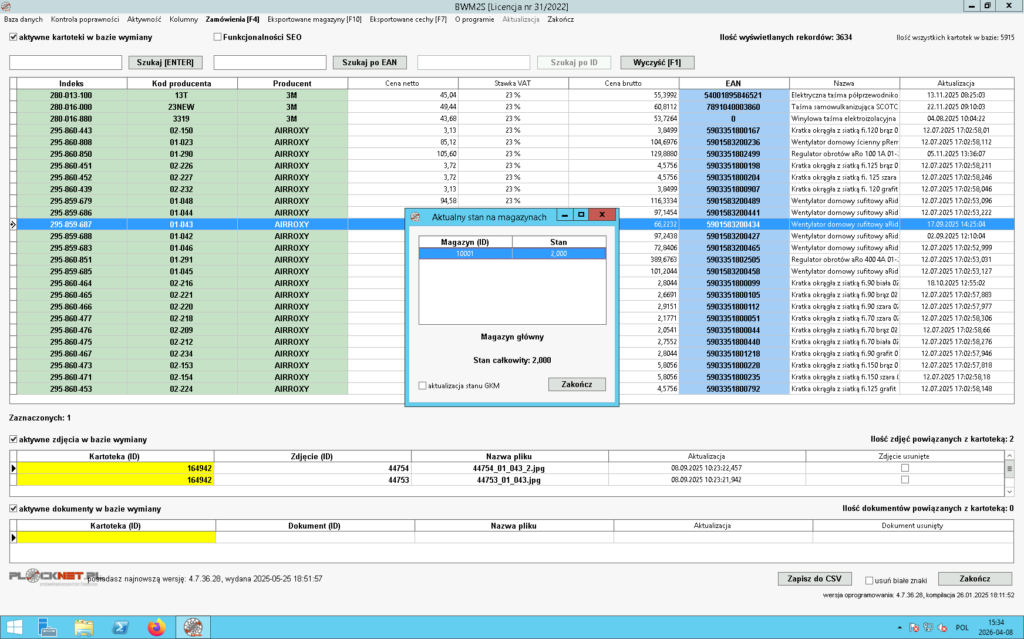The height and width of the screenshot is (639, 1024).
Task: Enable the 'aktualizacja stanu GKM' checkbox
Action: click(x=422, y=385)
